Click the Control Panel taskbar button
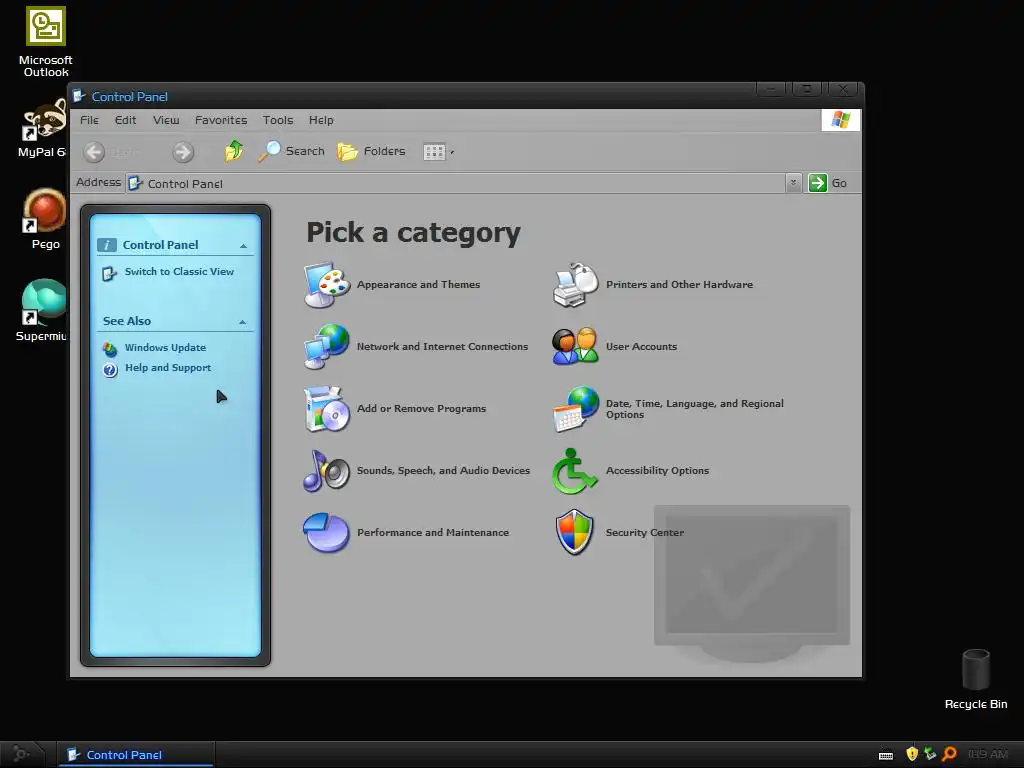This screenshot has width=1024, height=768. pos(135,755)
